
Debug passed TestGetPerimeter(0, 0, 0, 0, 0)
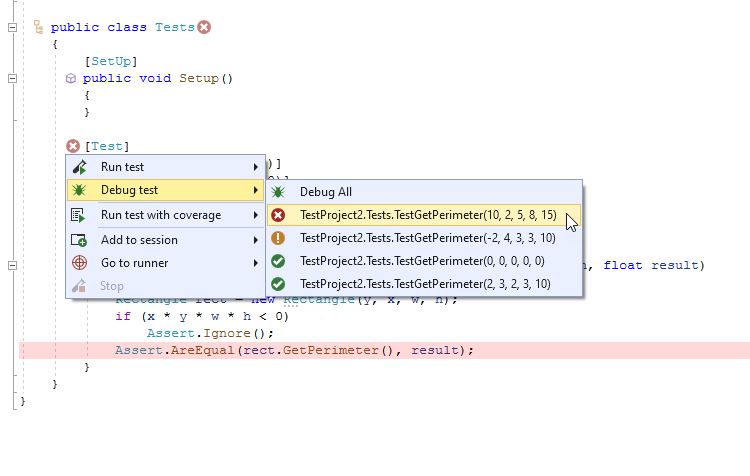tap(424, 261)
